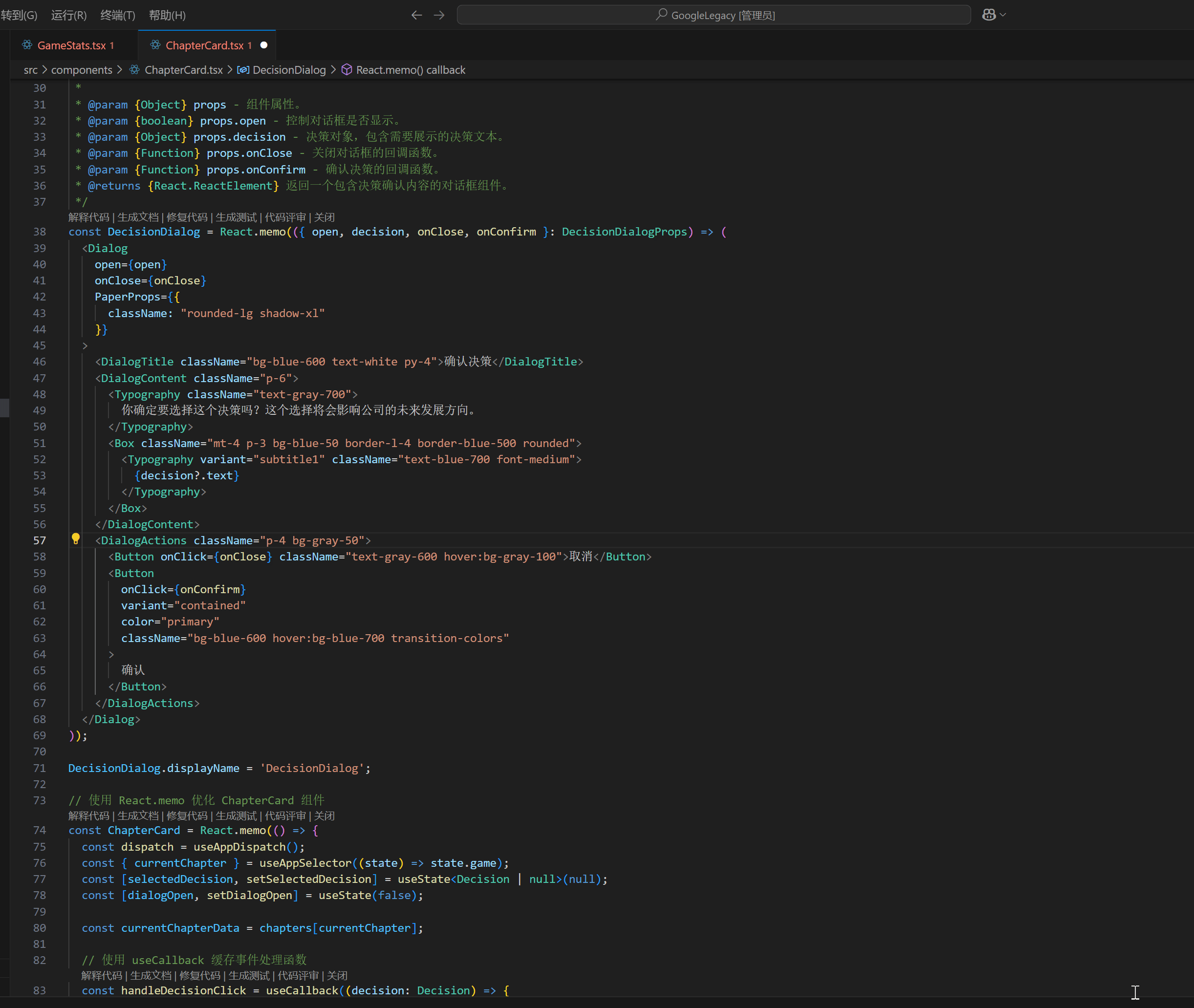Viewport: 1194px width, 1008px height.
Task: Click the Go Back navigation arrow
Action: click(417, 15)
